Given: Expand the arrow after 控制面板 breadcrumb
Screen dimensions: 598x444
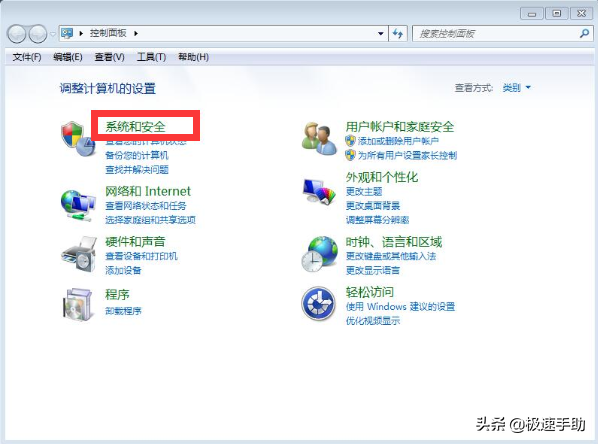Looking at the screenshot, I should click(x=136, y=33).
